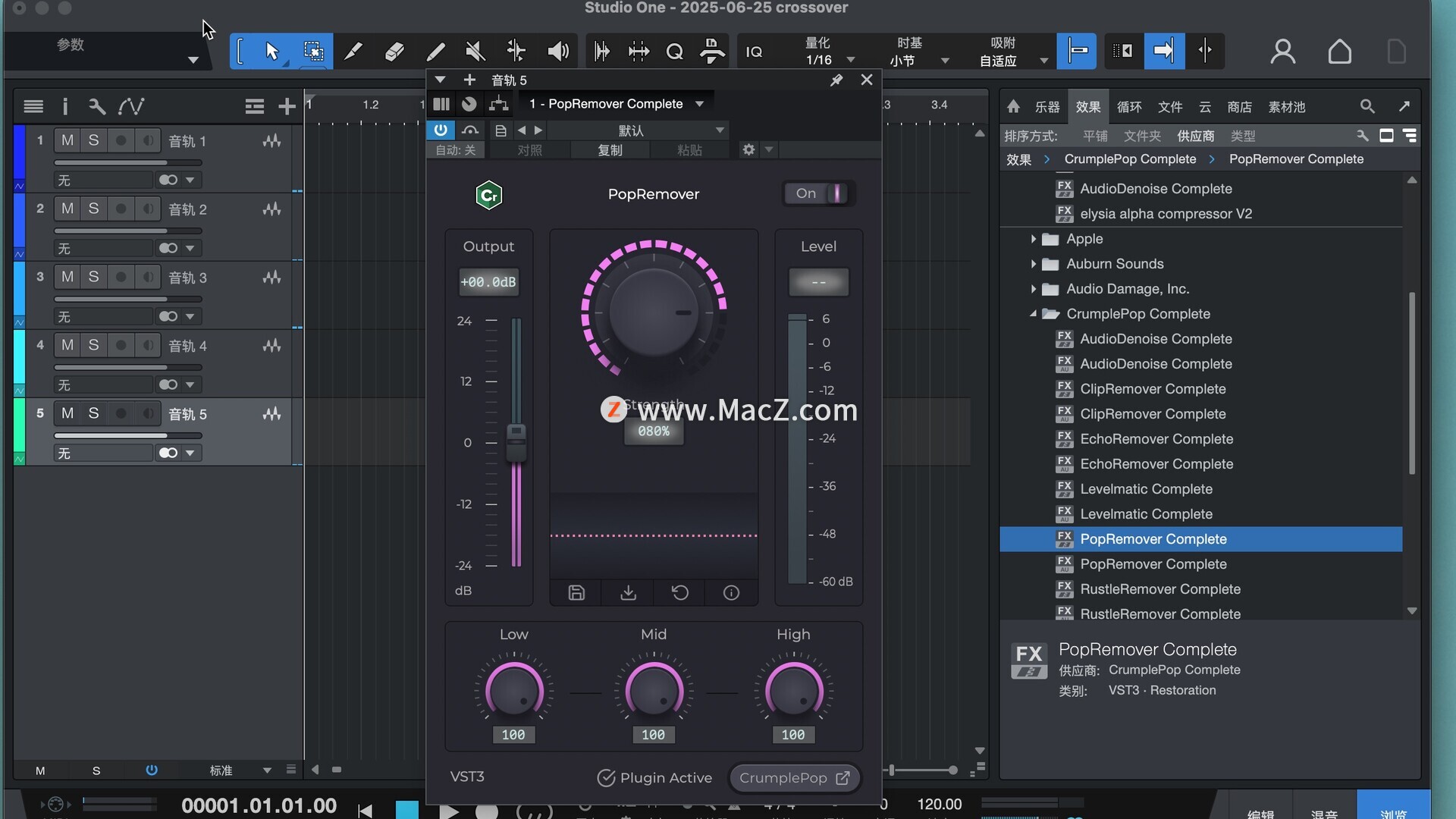
Task: Click 对照 compare button
Action: pos(529,150)
